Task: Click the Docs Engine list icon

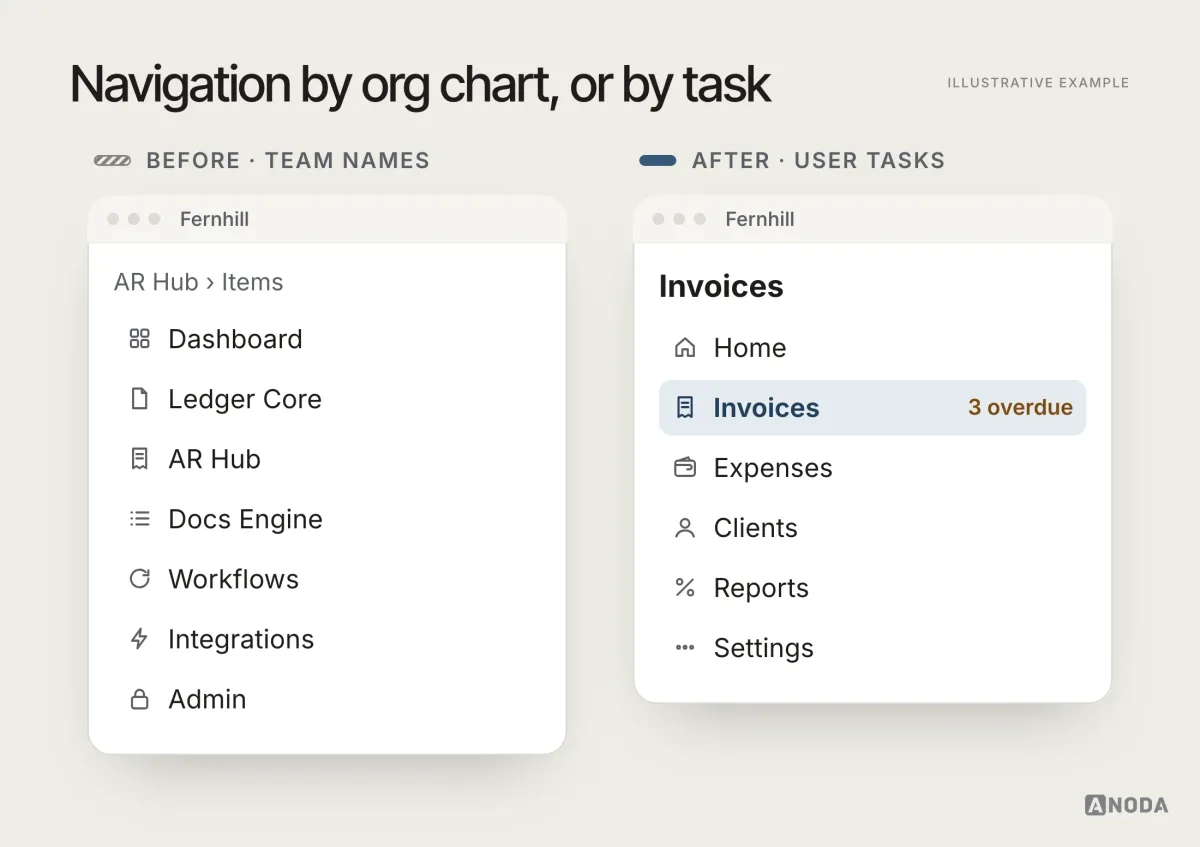Action: (x=140, y=519)
